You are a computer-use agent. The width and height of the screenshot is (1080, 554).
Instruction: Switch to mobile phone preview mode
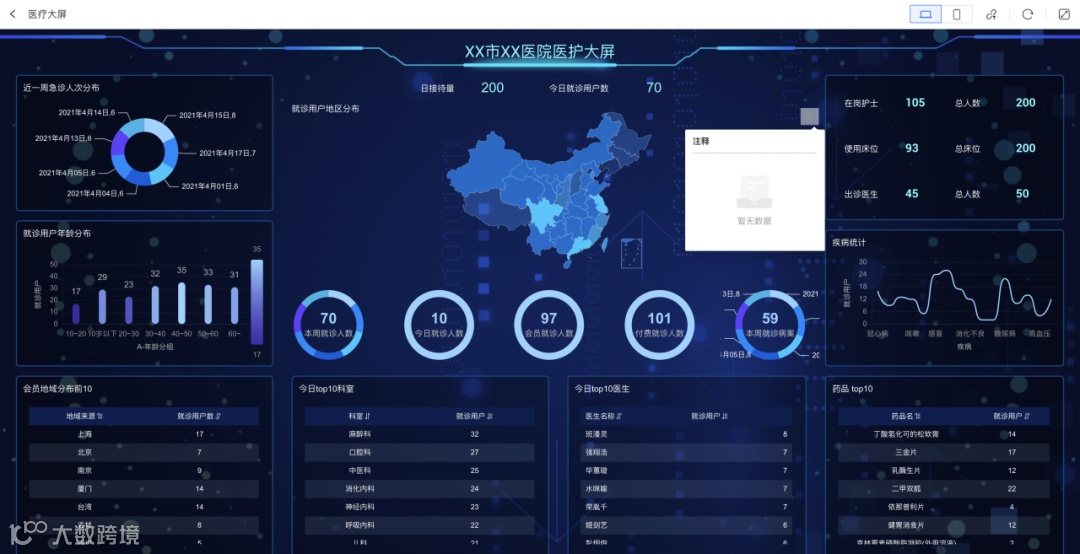[957, 14]
